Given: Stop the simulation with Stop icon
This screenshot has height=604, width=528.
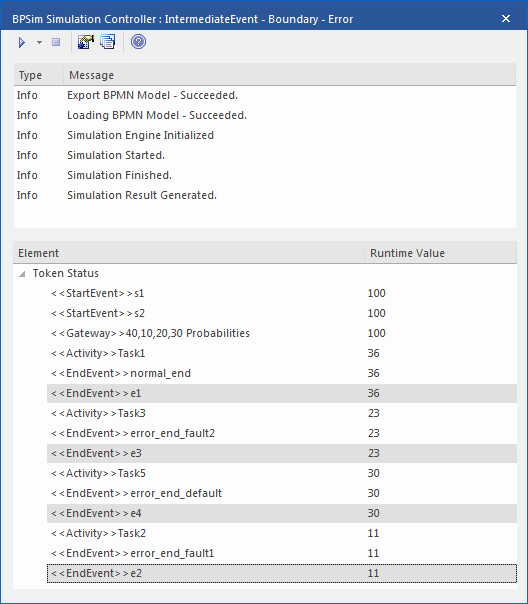Looking at the screenshot, I should [x=56, y=42].
